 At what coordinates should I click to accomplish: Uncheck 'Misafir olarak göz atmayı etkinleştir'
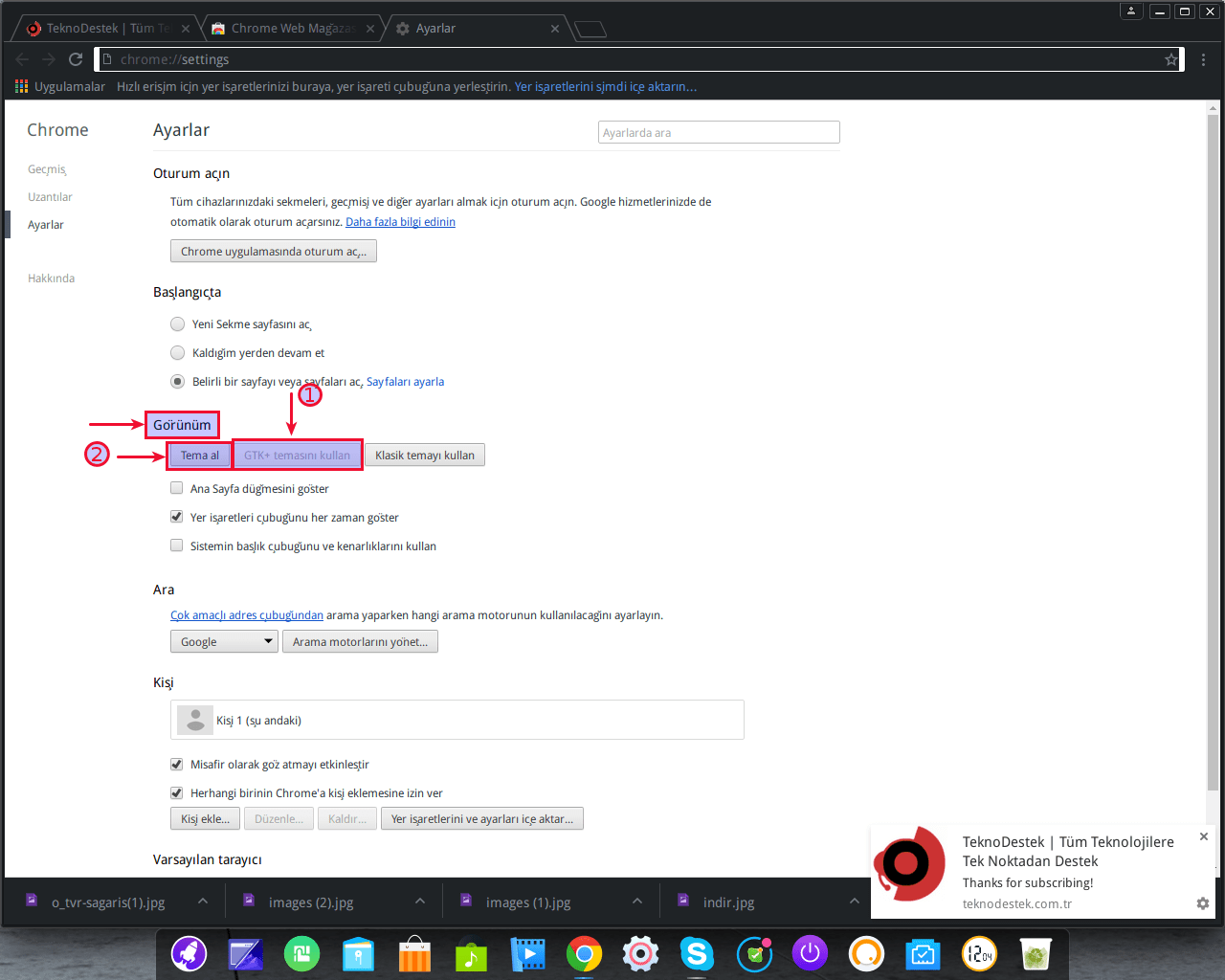[176, 764]
